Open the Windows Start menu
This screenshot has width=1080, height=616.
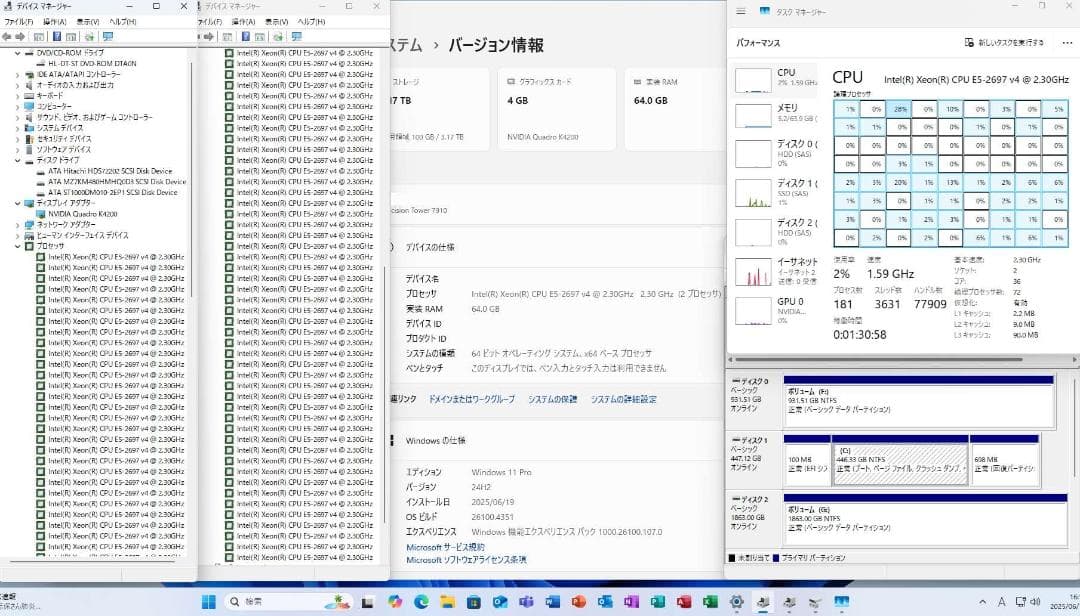click(209, 603)
